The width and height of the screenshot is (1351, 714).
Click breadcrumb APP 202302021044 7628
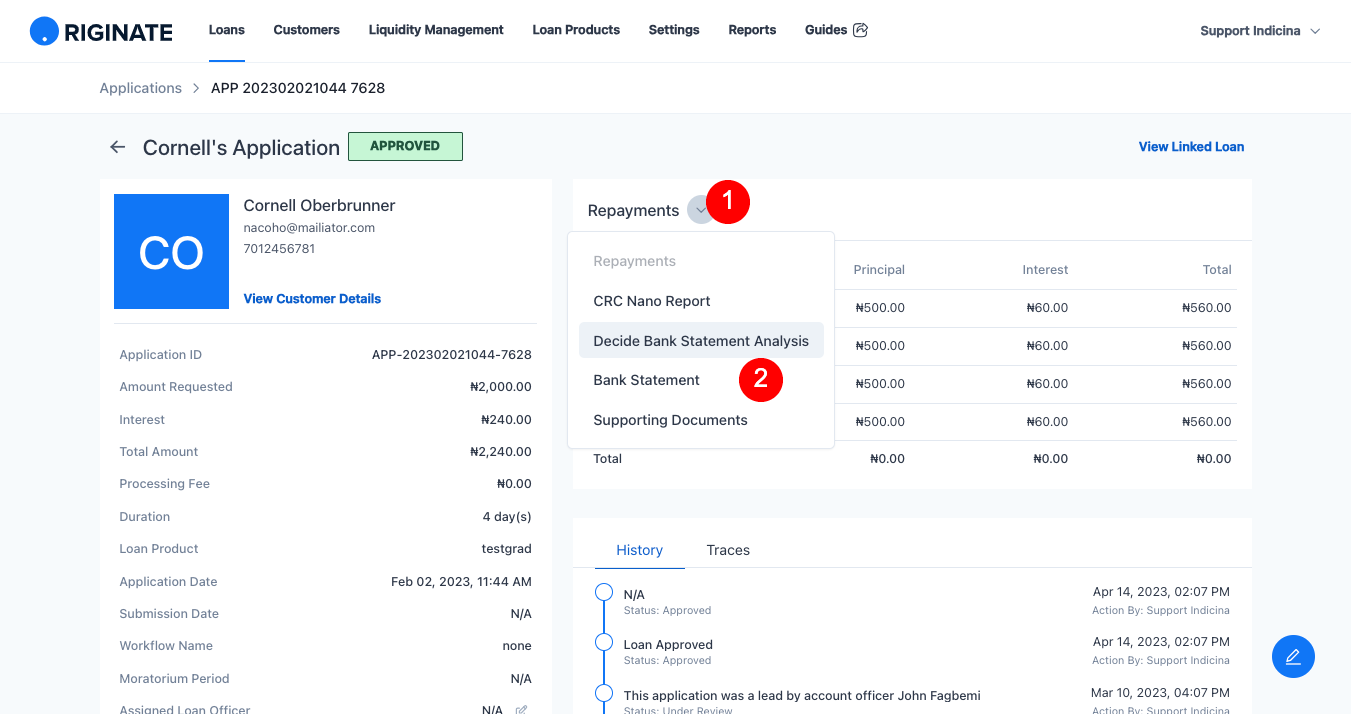(x=298, y=88)
